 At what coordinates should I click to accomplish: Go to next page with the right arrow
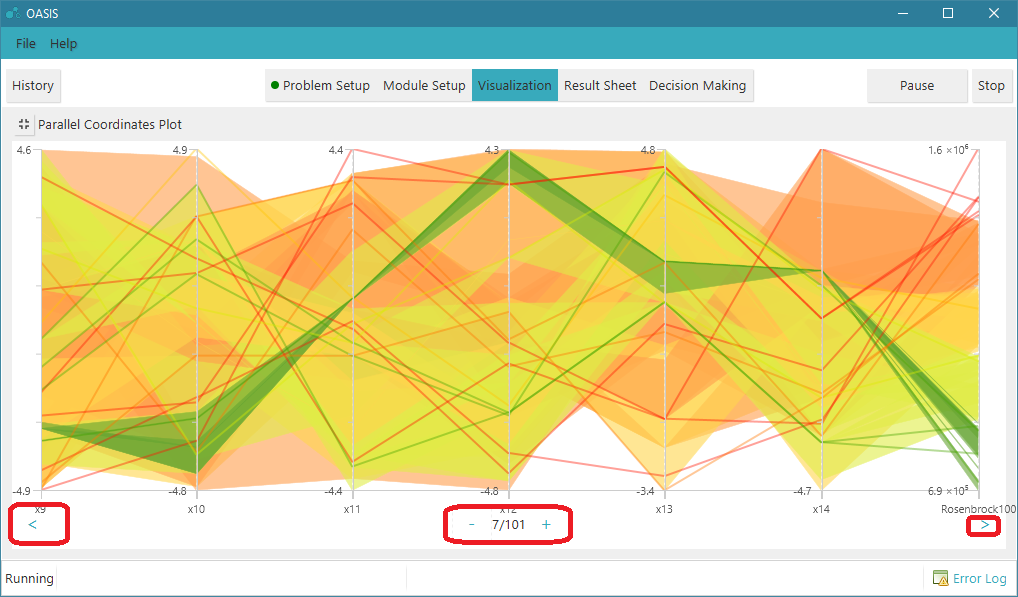984,524
